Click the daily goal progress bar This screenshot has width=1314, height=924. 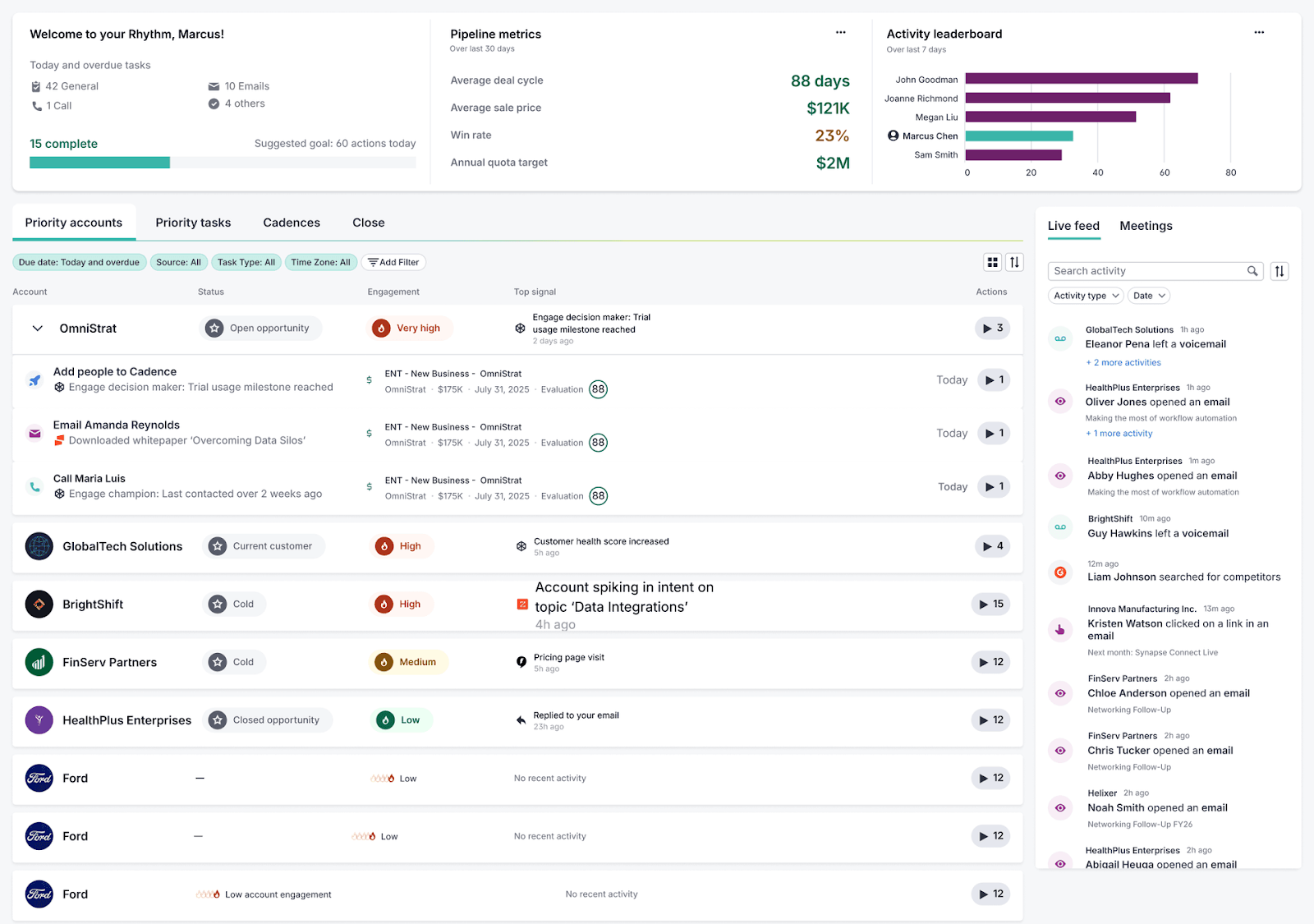(222, 162)
